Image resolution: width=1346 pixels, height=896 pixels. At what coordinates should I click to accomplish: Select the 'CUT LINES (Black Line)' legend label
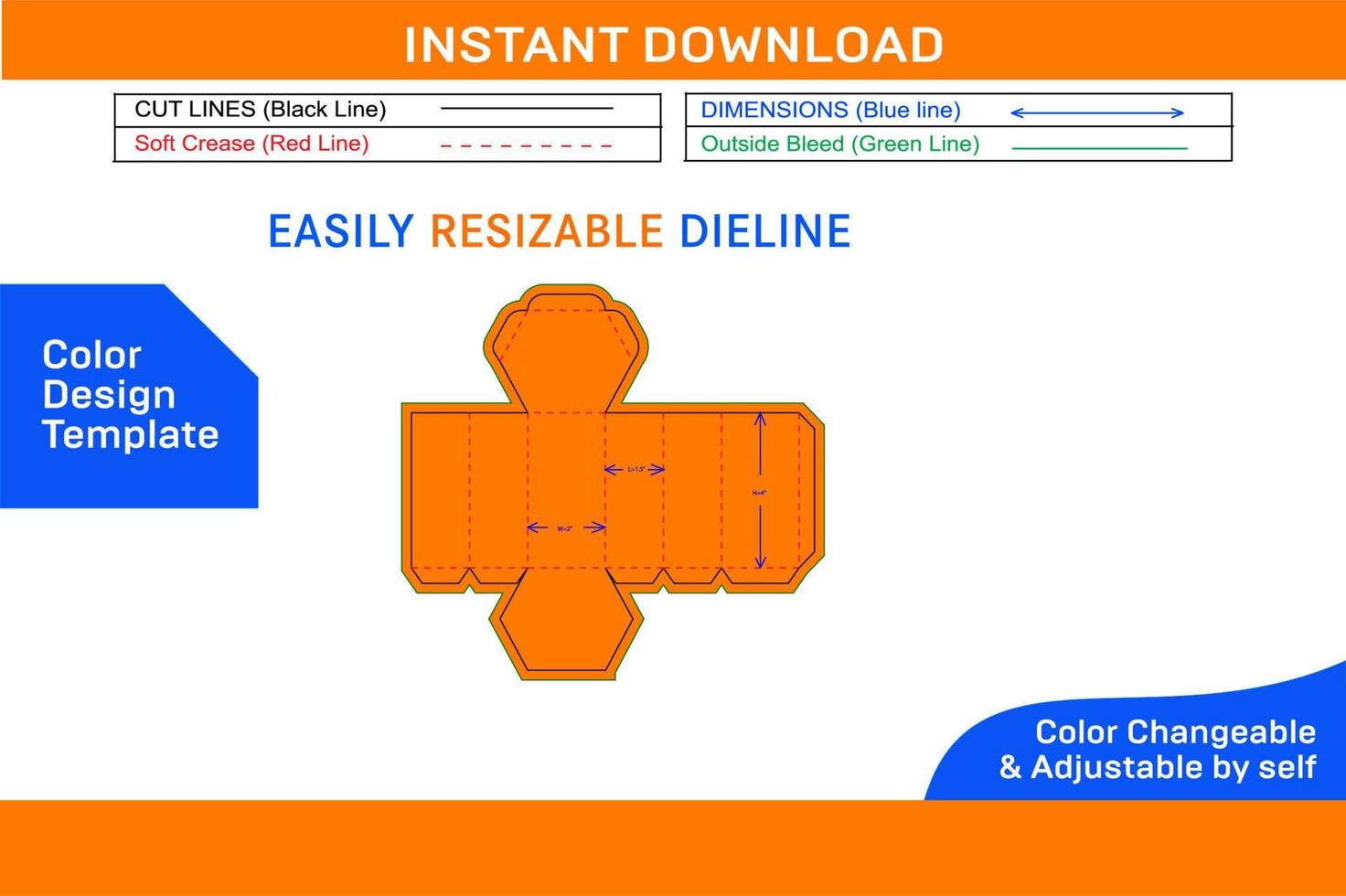(x=261, y=110)
